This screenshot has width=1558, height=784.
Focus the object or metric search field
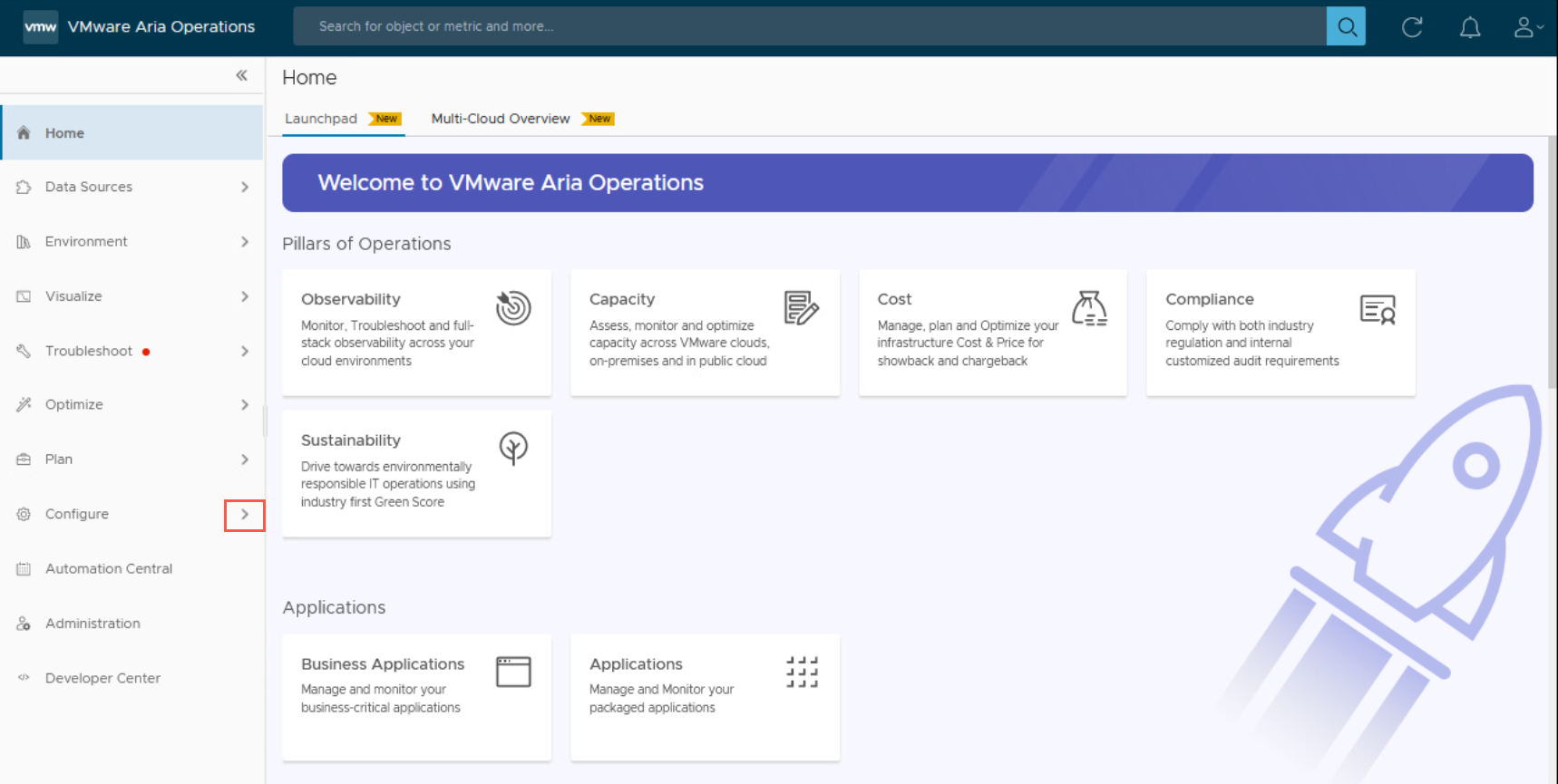(x=807, y=27)
